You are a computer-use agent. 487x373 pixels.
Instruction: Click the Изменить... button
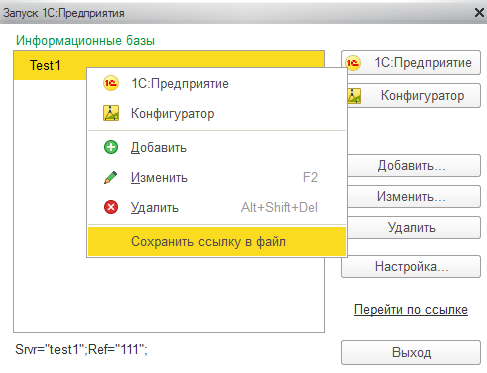pos(414,196)
